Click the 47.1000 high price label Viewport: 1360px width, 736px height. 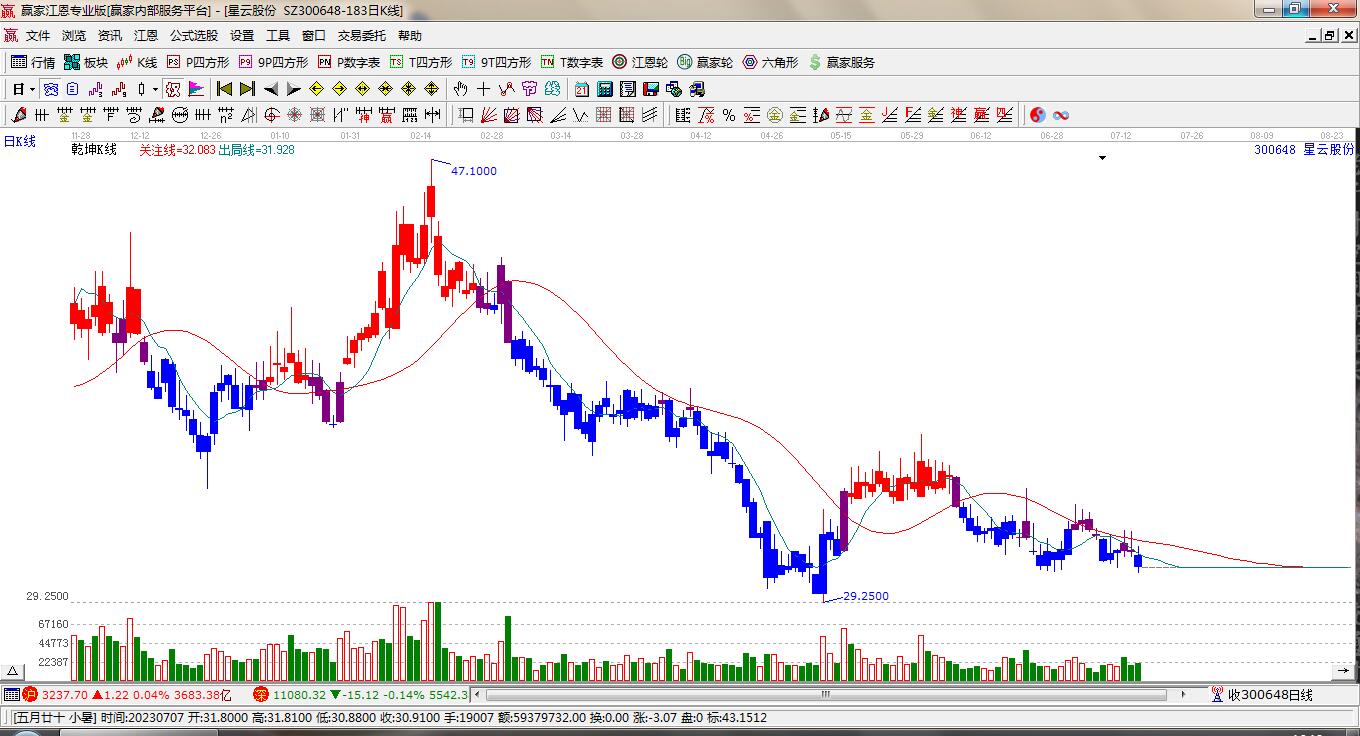tap(474, 171)
